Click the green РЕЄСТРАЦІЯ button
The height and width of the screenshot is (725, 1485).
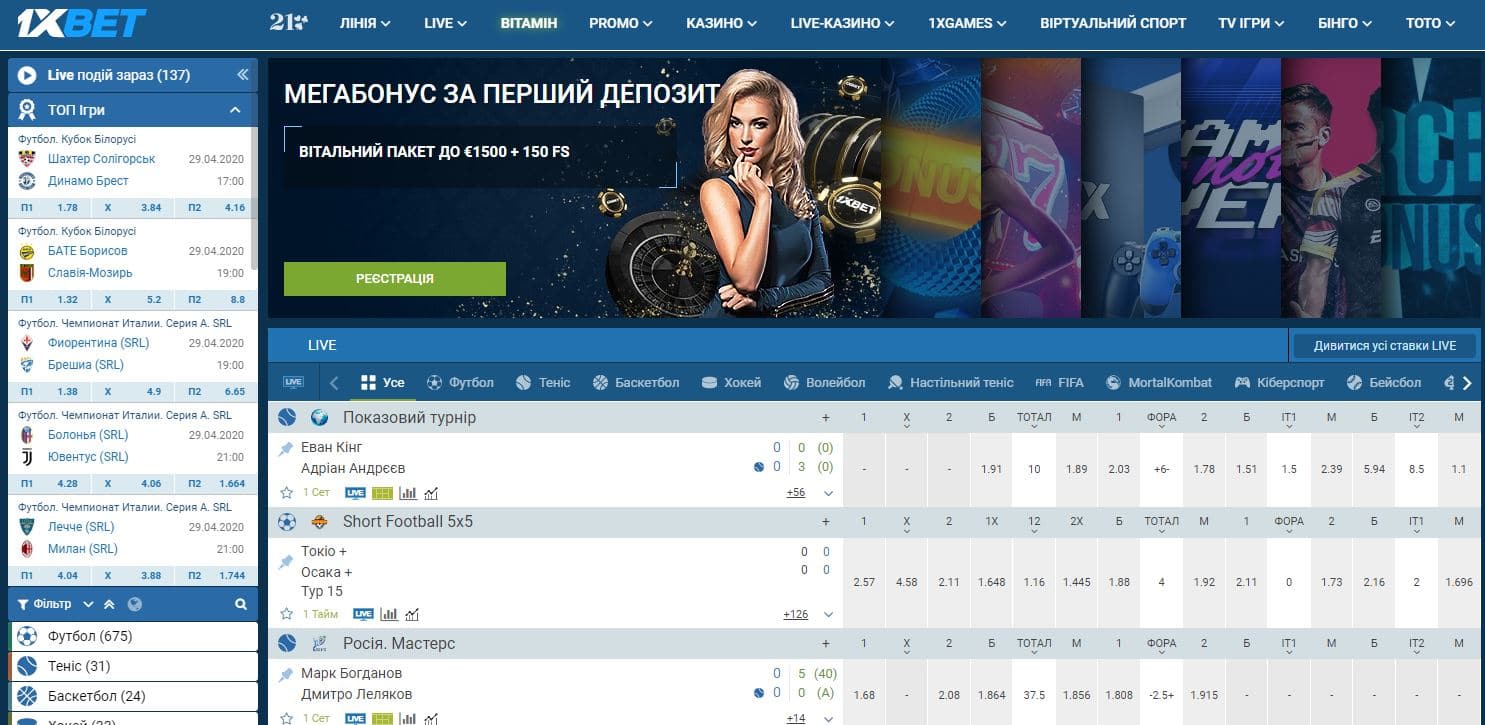point(395,279)
